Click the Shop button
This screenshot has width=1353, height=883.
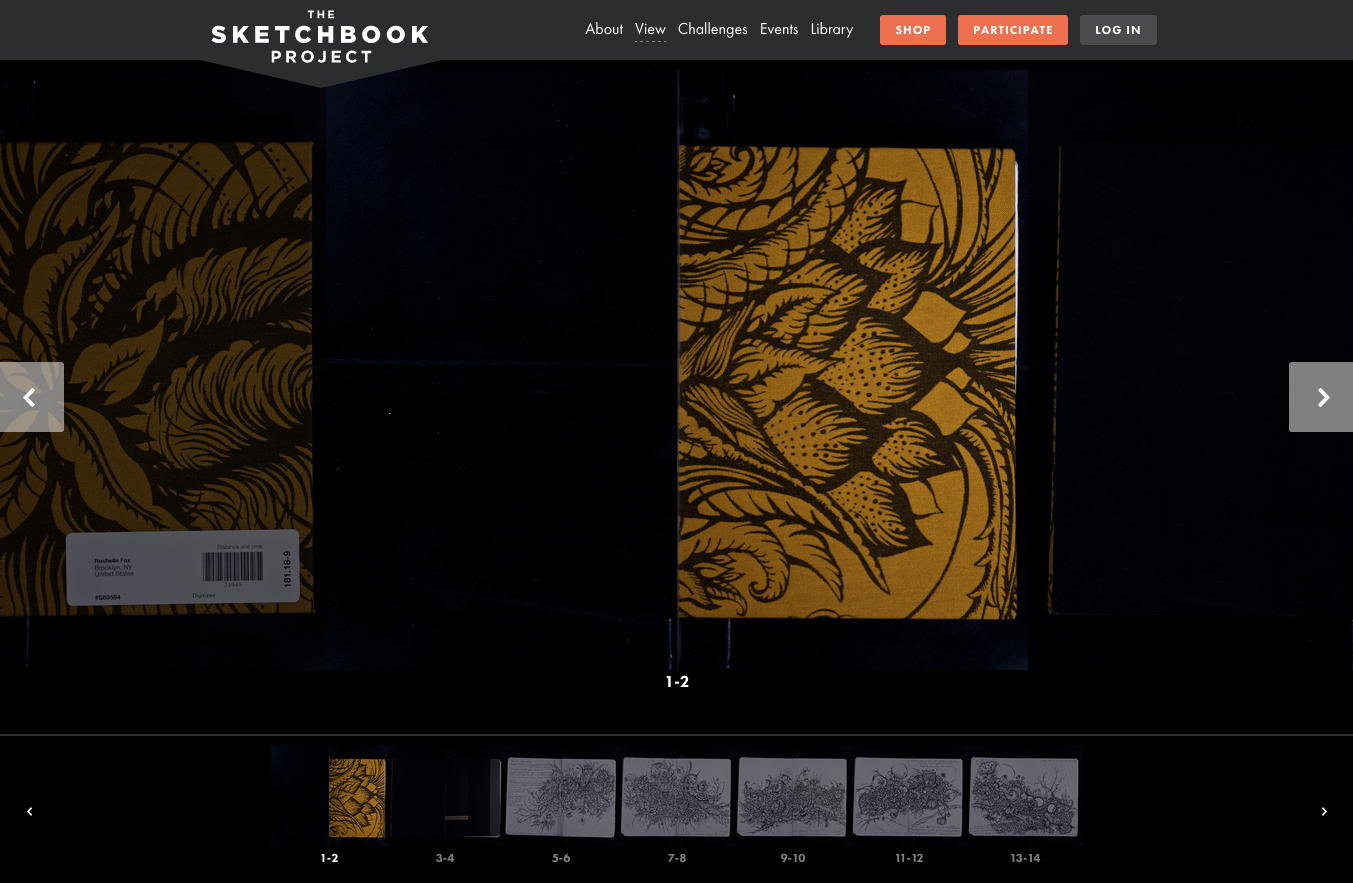tap(913, 30)
